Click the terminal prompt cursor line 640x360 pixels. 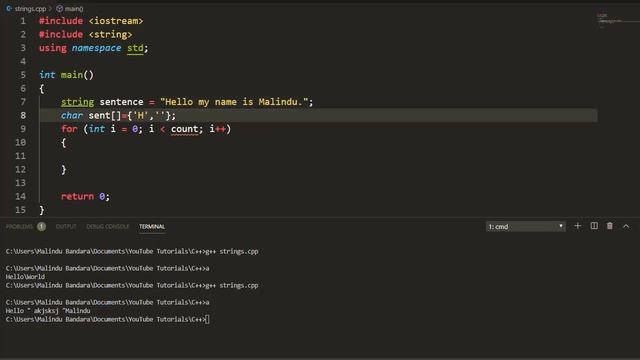point(107,319)
